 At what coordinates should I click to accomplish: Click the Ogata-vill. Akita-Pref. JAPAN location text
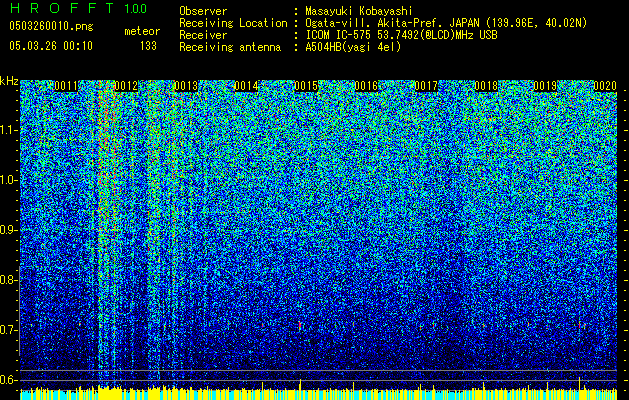click(446, 23)
